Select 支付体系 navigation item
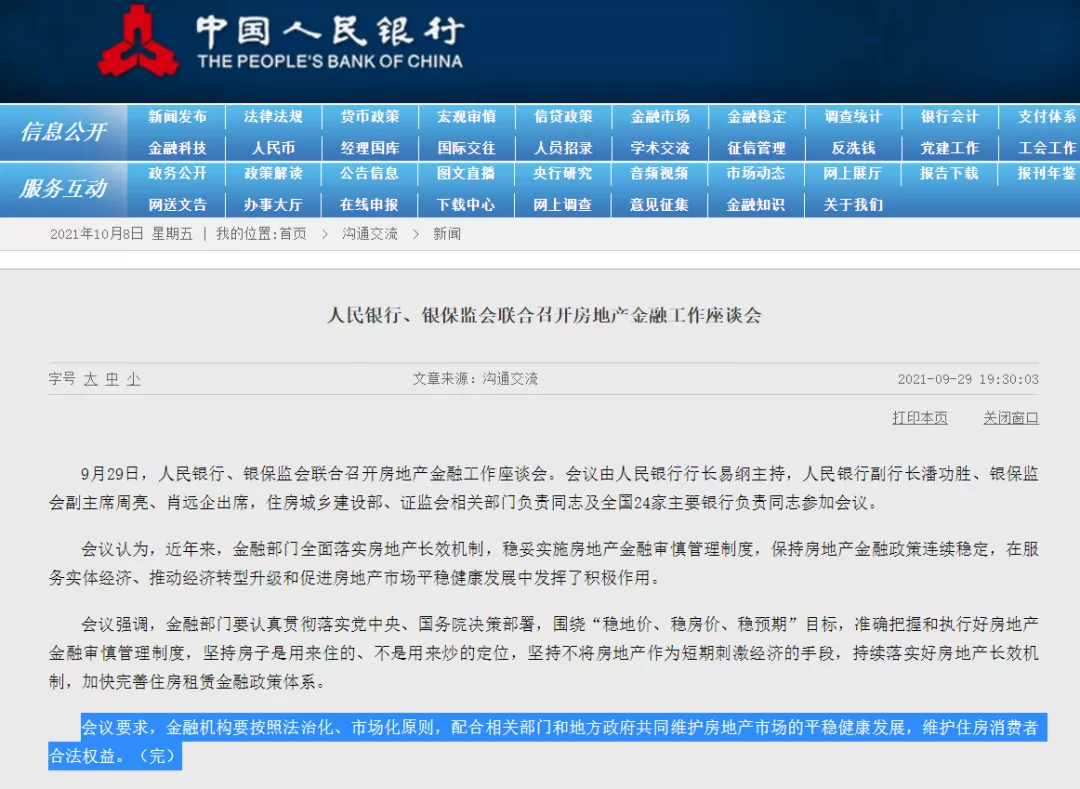The height and width of the screenshot is (789, 1080). click(1047, 116)
